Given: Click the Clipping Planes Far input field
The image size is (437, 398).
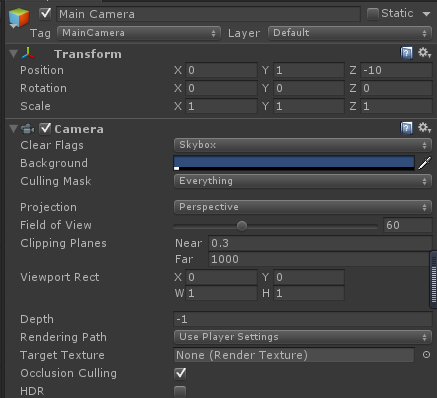Looking at the screenshot, I should click(x=320, y=259).
